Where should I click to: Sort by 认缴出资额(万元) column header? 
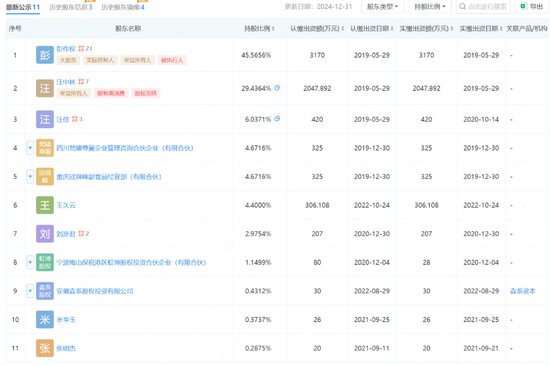click(317, 28)
